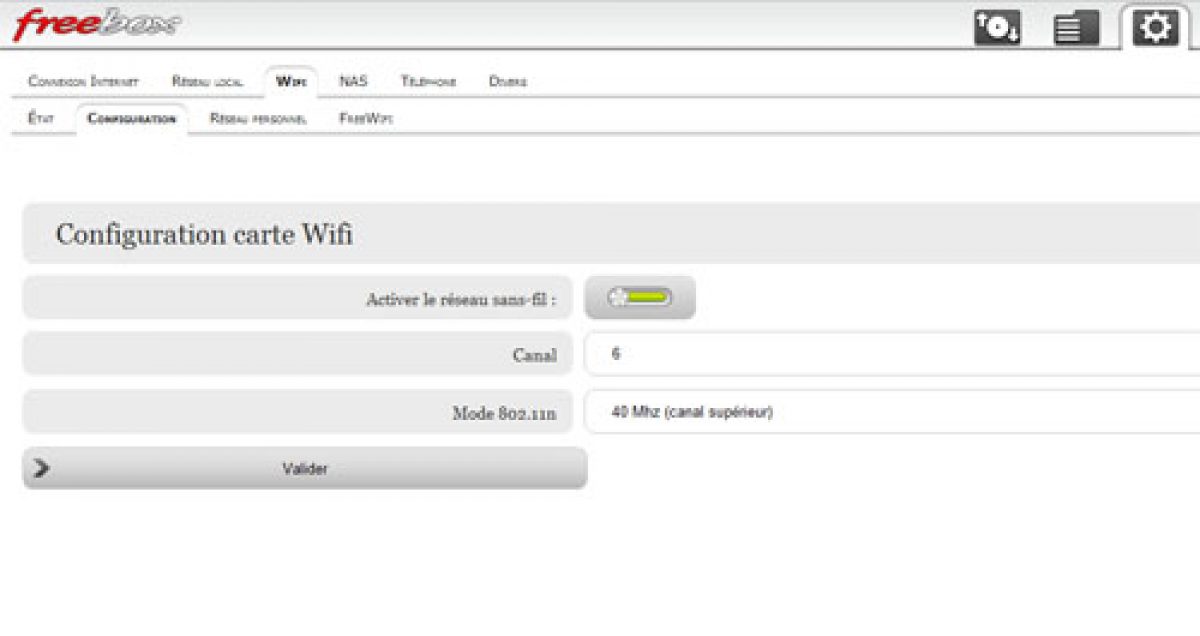
Task: Open the Canal dropdown
Action: coord(890,354)
